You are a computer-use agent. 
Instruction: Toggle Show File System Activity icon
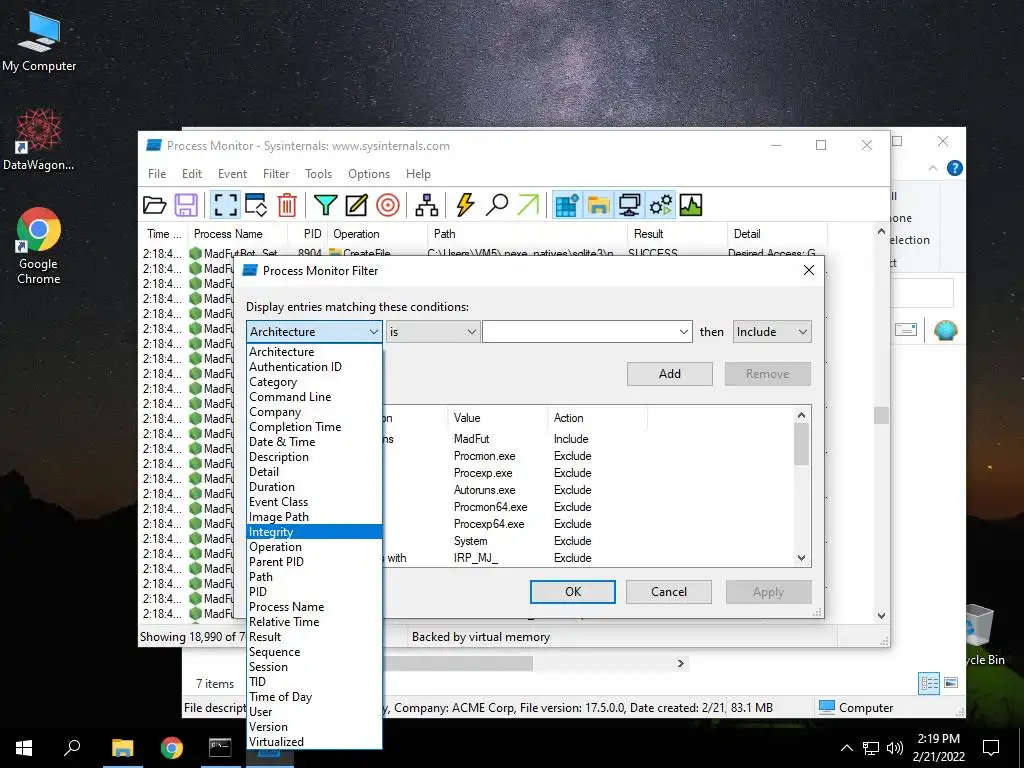click(x=598, y=205)
